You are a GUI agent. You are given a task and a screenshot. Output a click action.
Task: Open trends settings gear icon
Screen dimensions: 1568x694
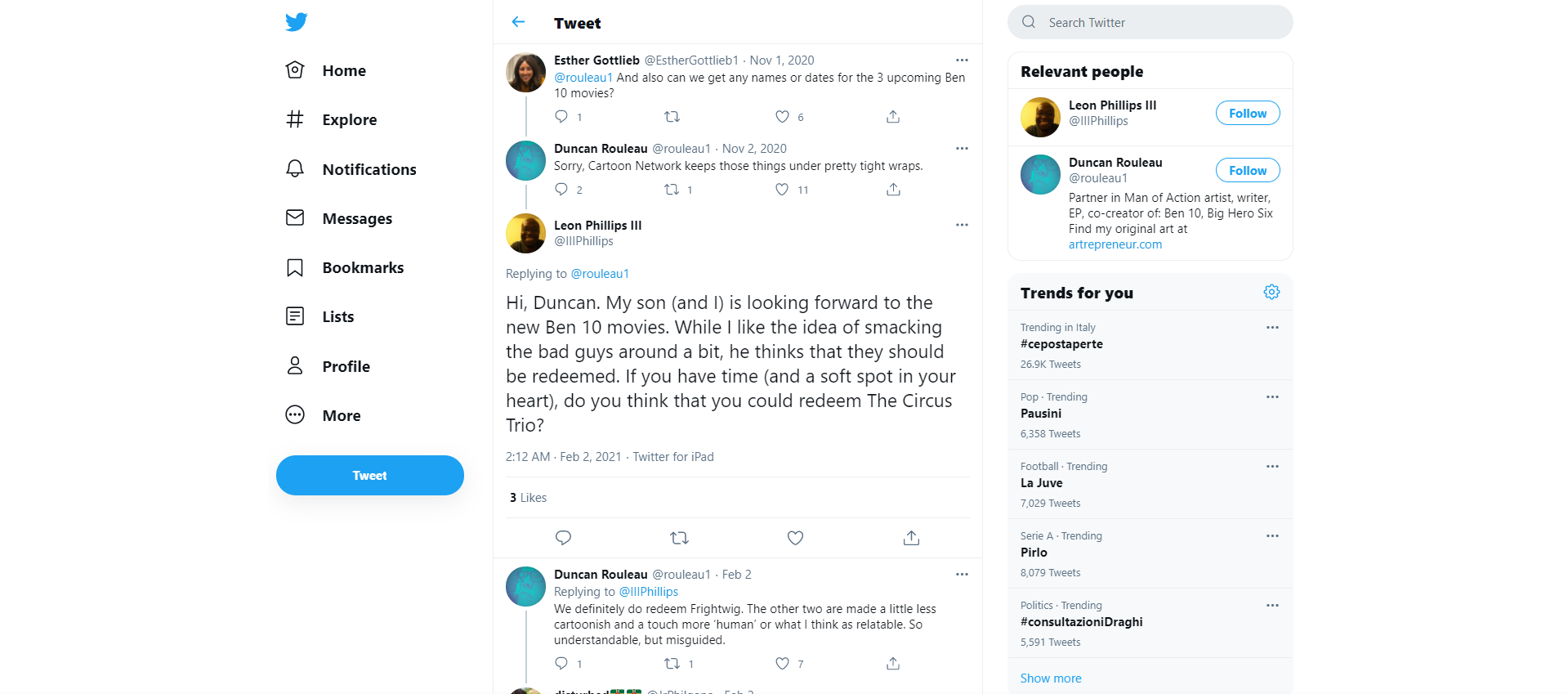tap(1271, 292)
